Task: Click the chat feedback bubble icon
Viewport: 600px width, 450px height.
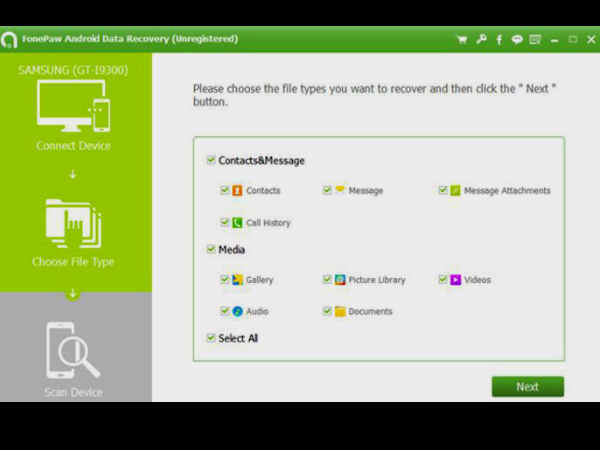Action: point(517,39)
